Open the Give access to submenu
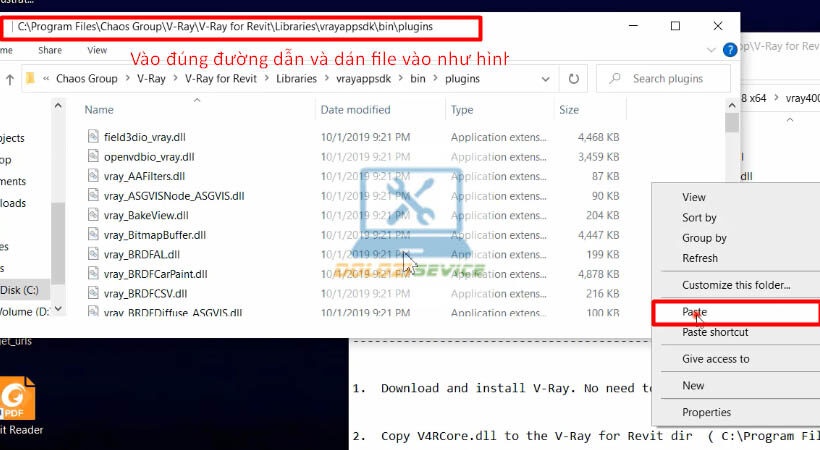The height and width of the screenshot is (450, 820). tap(715, 359)
